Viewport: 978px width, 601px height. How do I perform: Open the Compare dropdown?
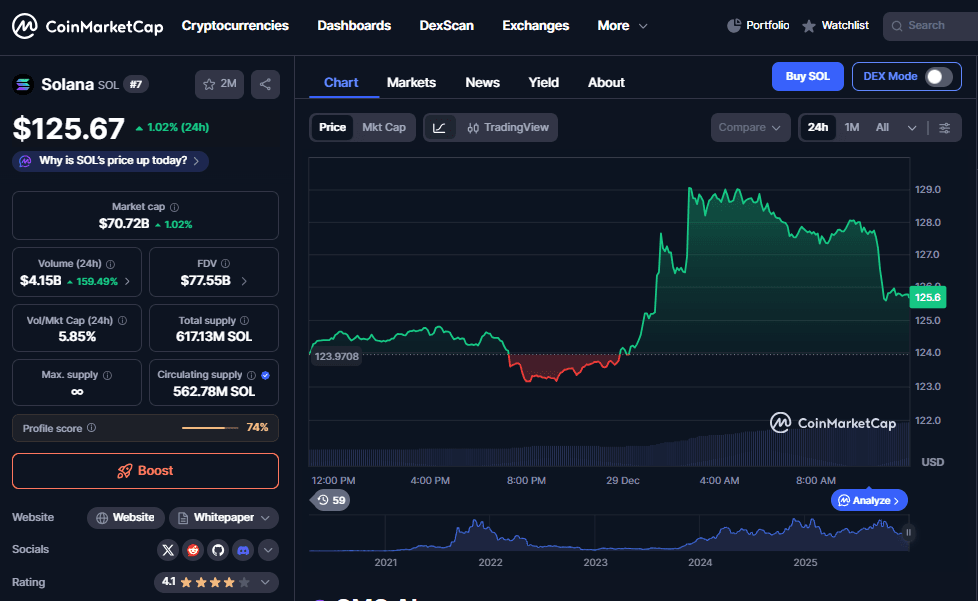[x=750, y=127]
